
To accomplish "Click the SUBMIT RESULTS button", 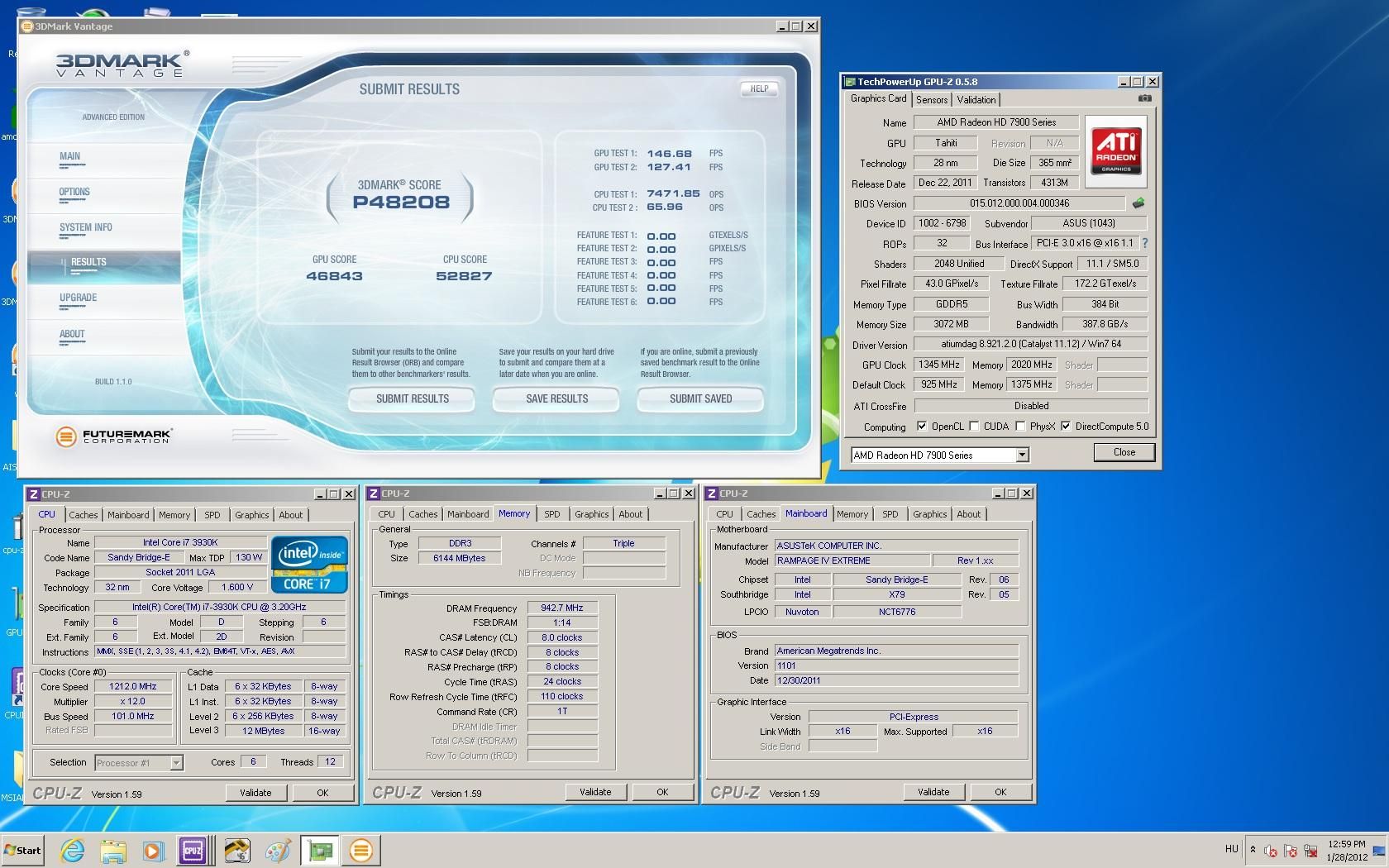I will coord(412,398).
